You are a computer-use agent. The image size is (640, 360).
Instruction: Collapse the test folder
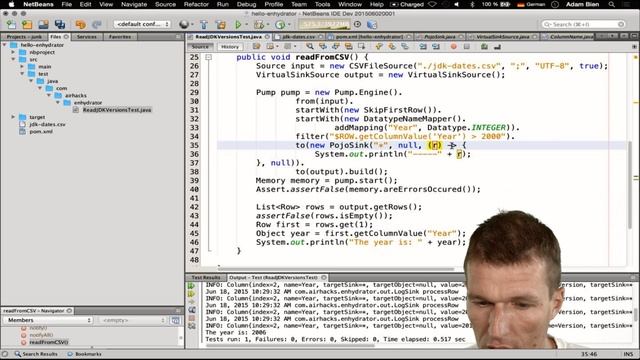[x=22, y=74]
